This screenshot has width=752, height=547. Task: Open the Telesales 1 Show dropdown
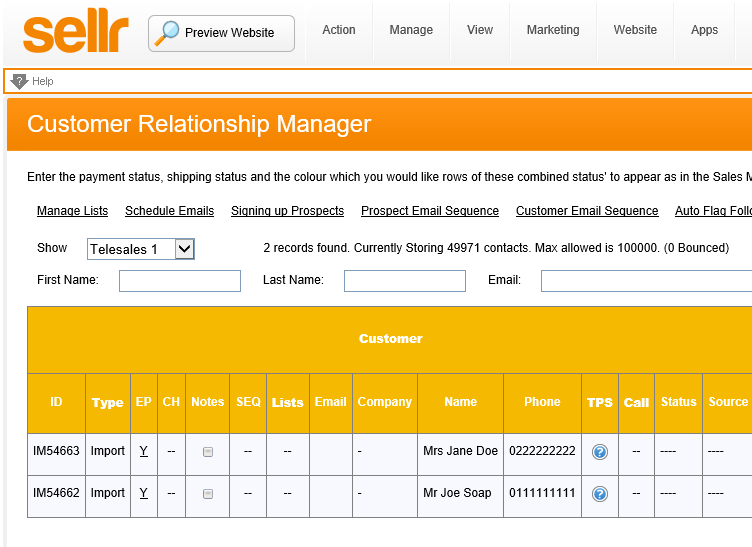click(x=141, y=249)
